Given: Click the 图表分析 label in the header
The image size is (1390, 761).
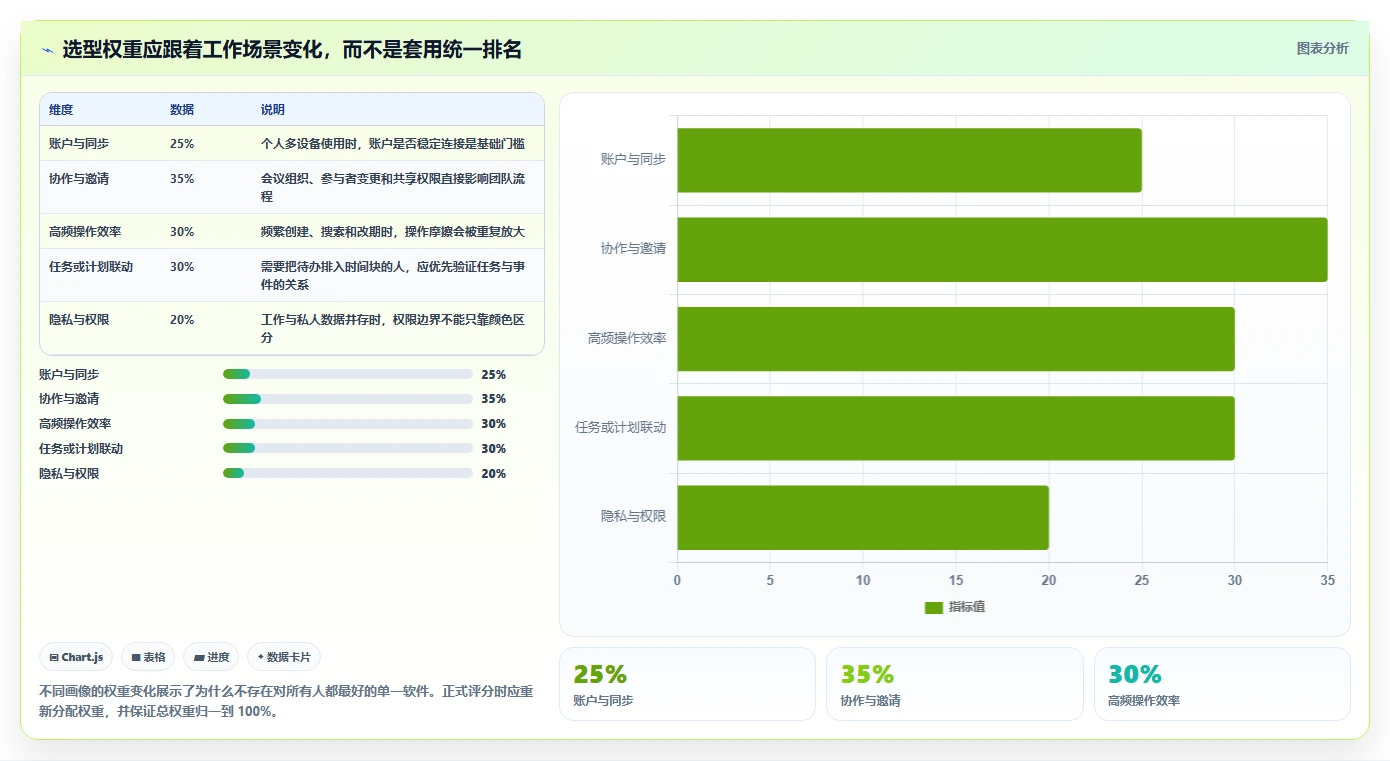Looking at the screenshot, I should pos(1322,48).
